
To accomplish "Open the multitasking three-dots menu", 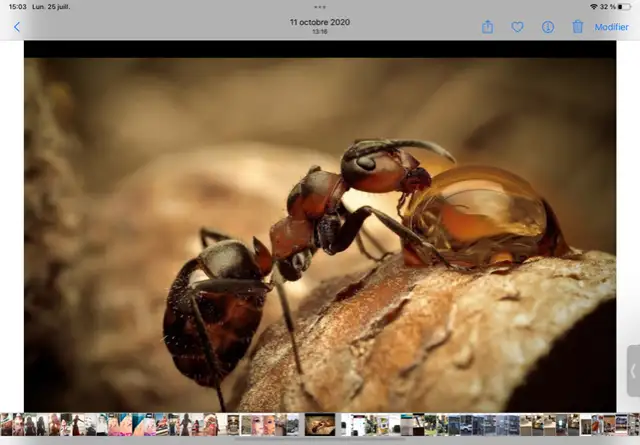I will [x=320, y=7].
